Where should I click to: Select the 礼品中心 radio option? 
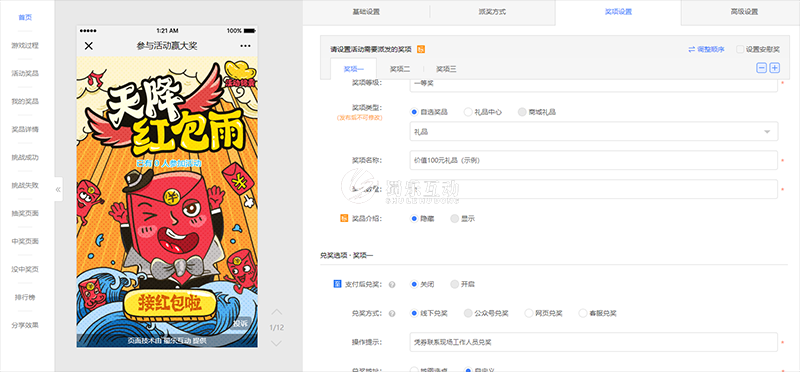pos(468,112)
